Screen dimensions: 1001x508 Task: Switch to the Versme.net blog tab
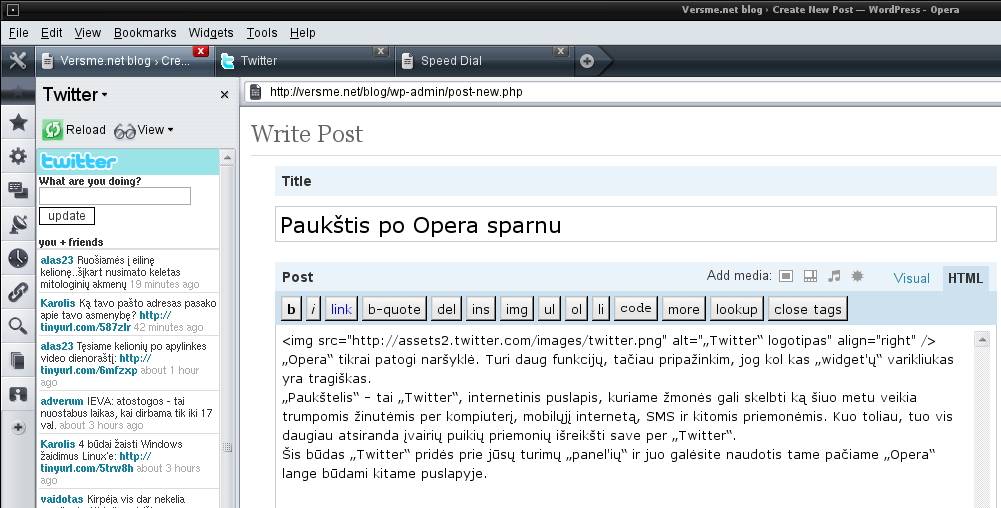tap(123, 61)
